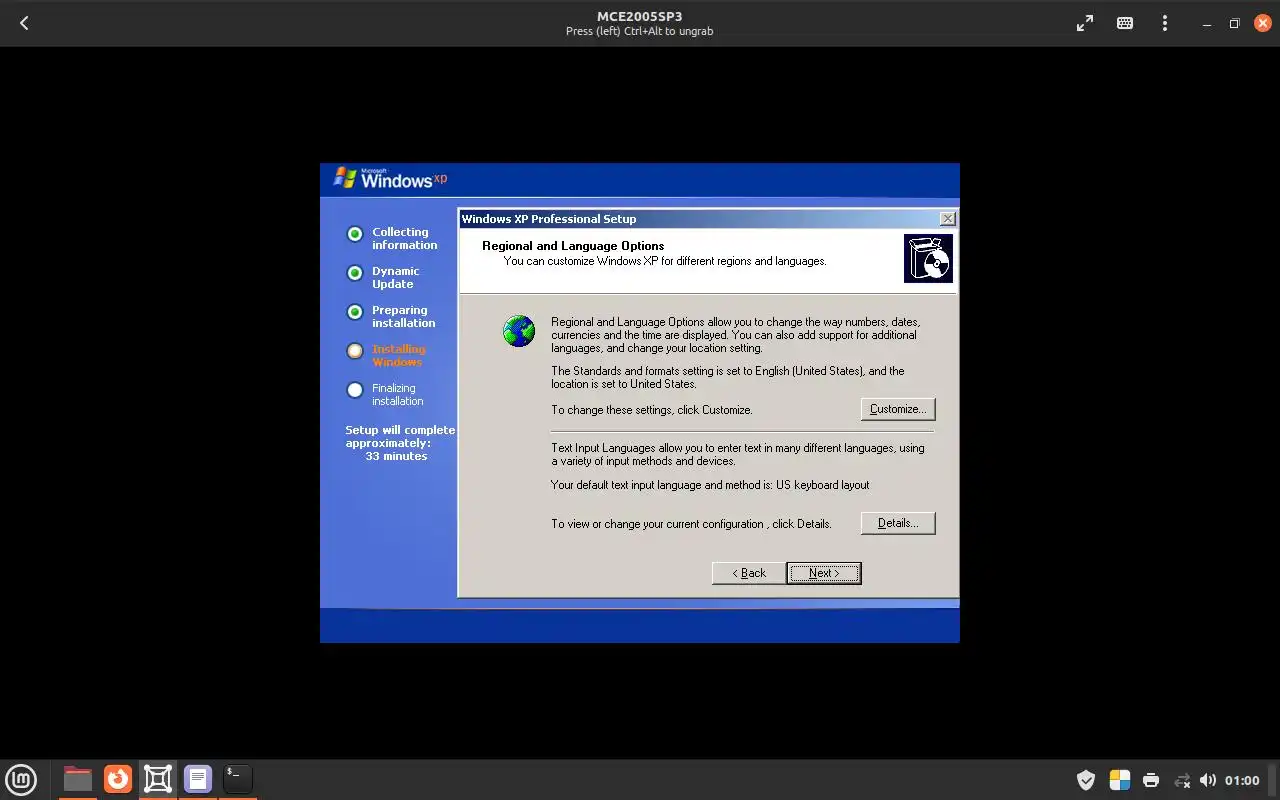This screenshot has width=1280, height=800.
Task: Click the MCE2005SP3 title text
Action: (x=640, y=16)
